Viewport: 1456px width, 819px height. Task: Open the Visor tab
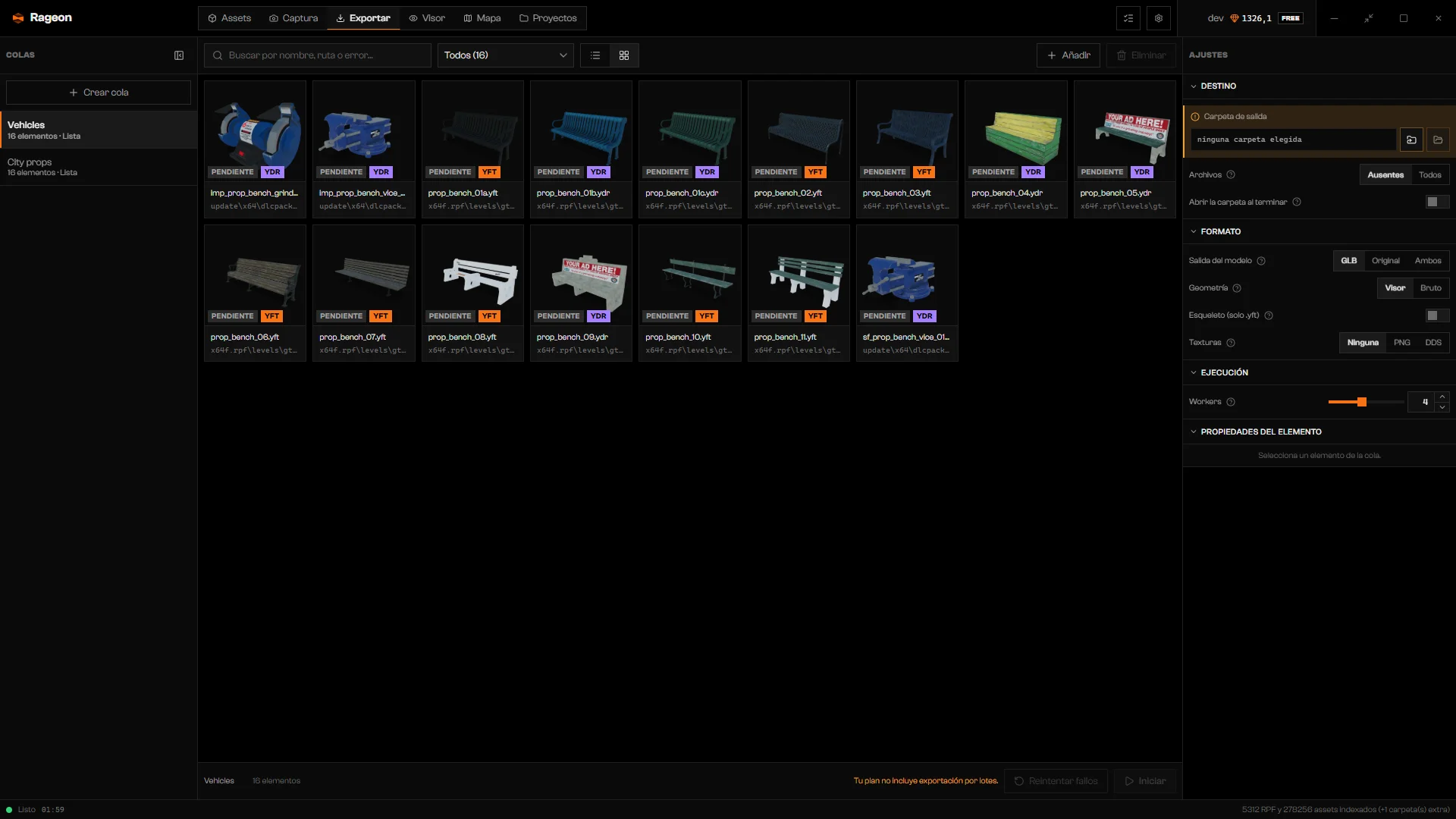[427, 18]
